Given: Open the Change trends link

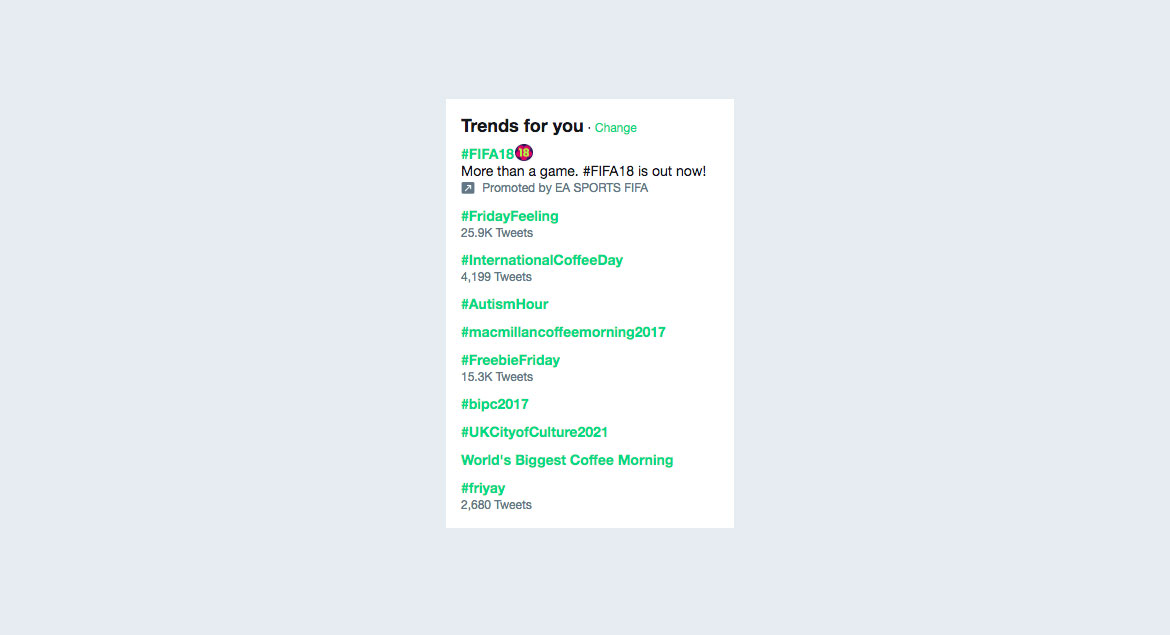Looking at the screenshot, I should tap(616, 128).
